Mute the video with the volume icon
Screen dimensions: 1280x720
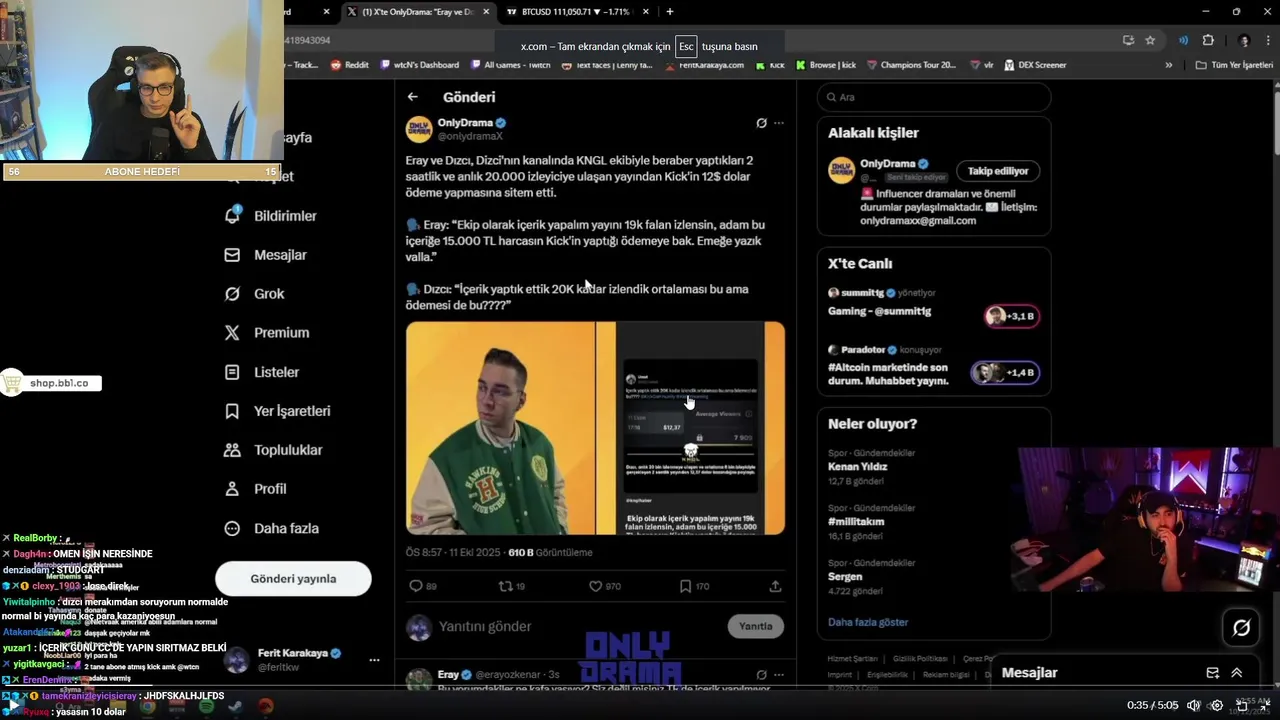click(1193, 705)
